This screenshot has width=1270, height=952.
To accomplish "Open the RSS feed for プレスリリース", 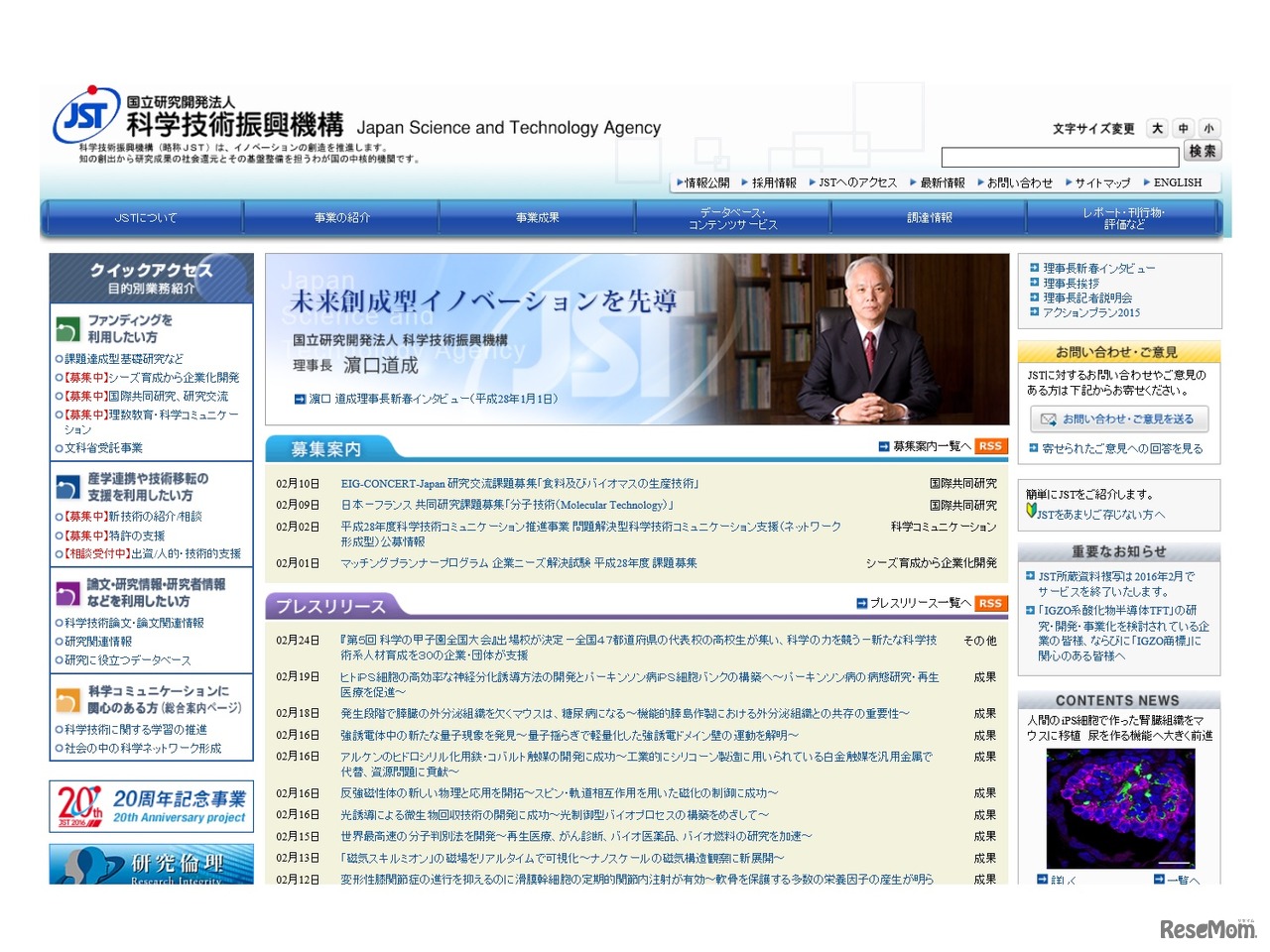I will point(990,603).
